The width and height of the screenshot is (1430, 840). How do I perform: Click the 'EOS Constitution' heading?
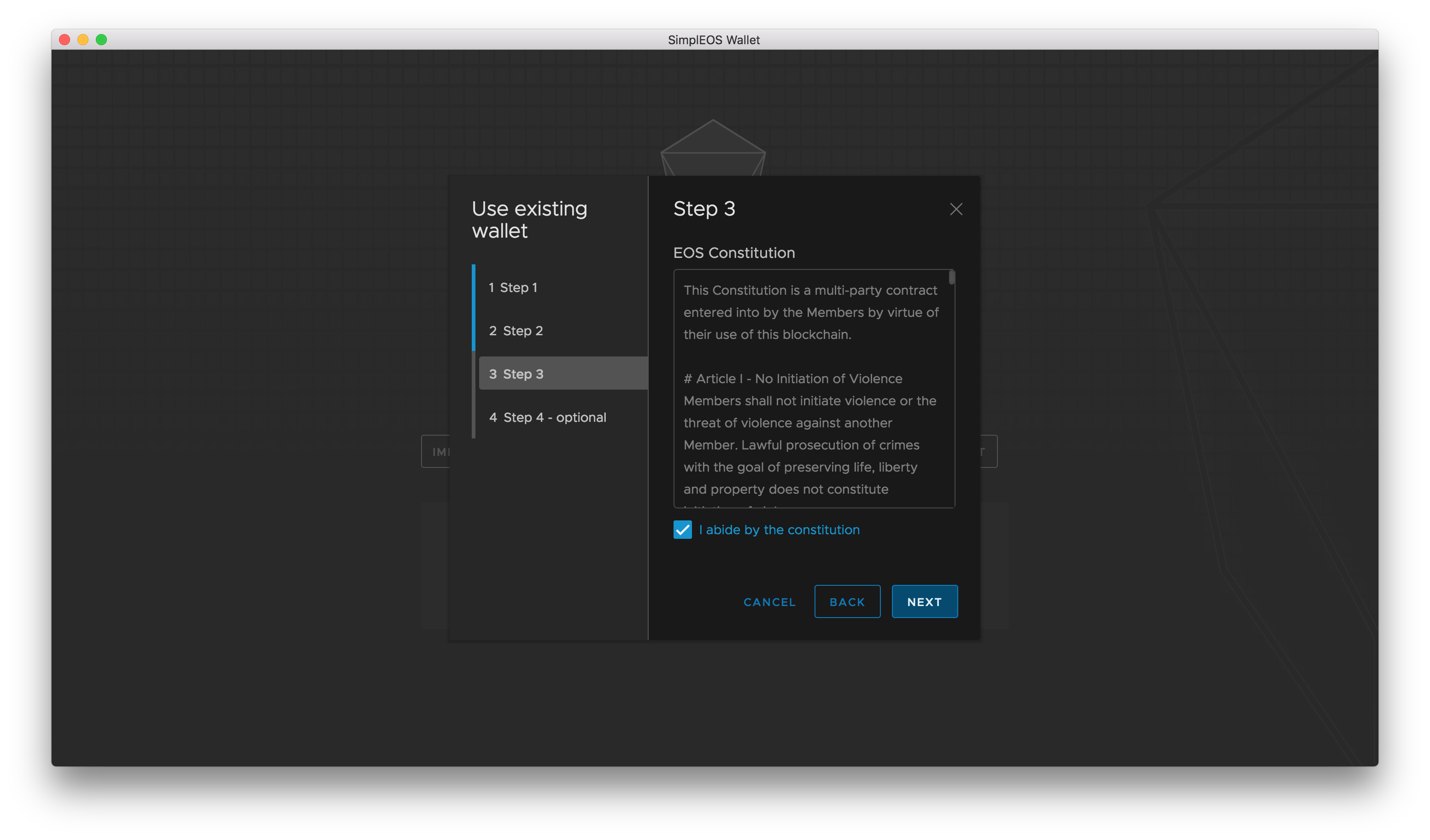coord(734,253)
